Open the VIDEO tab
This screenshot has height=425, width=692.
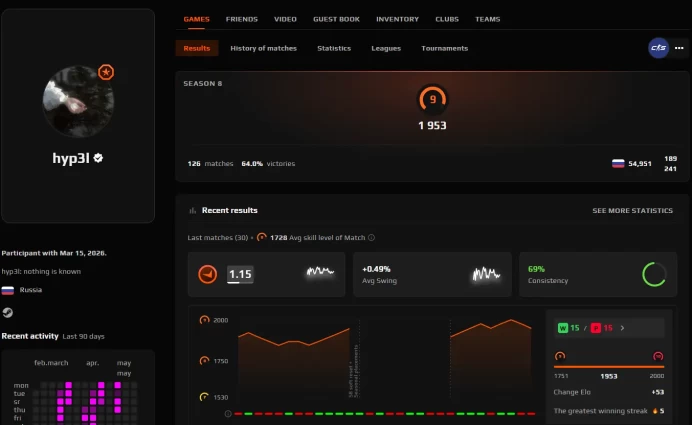(285, 19)
